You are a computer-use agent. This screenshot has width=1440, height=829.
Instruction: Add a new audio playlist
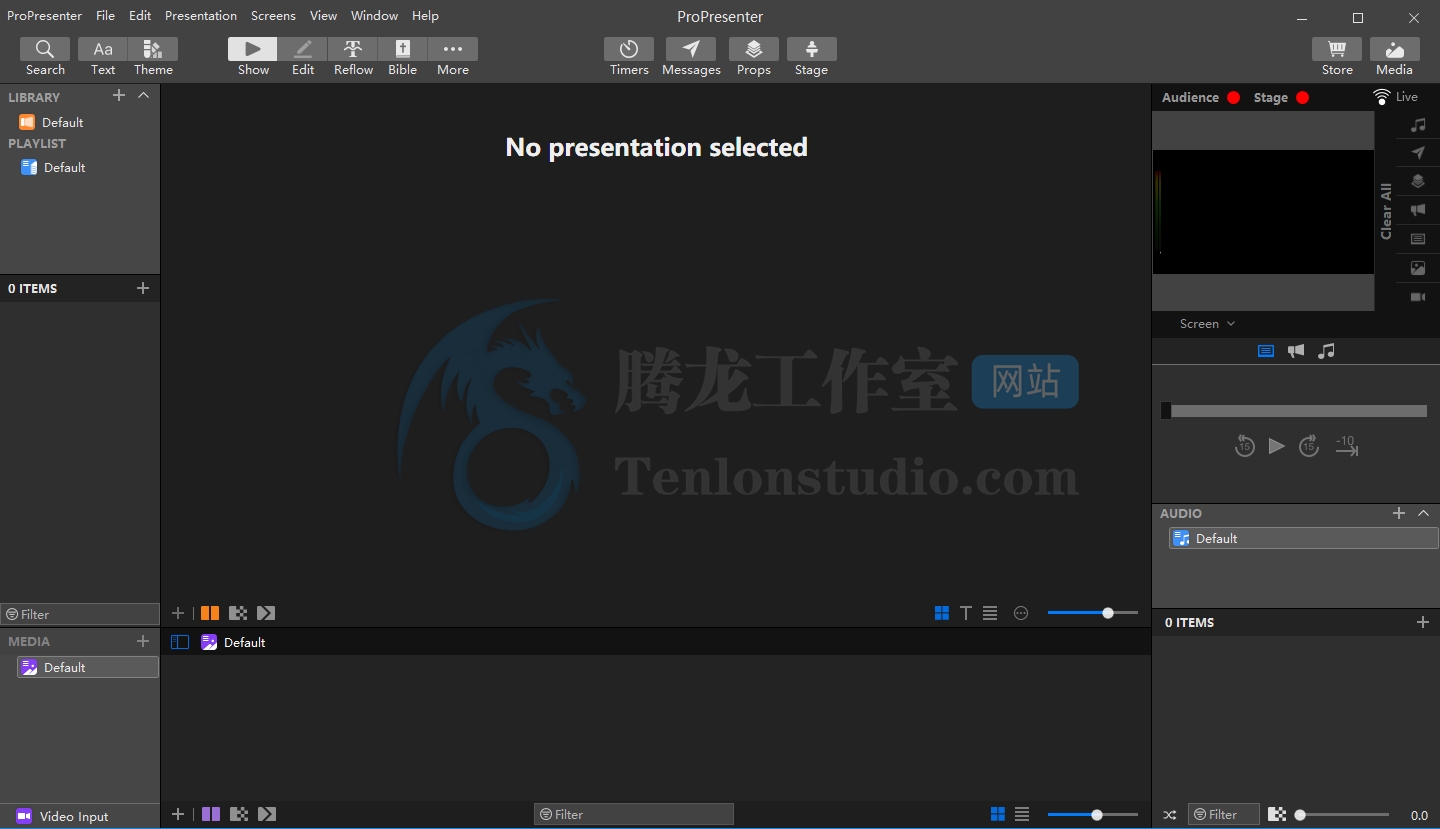coord(1399,513)
